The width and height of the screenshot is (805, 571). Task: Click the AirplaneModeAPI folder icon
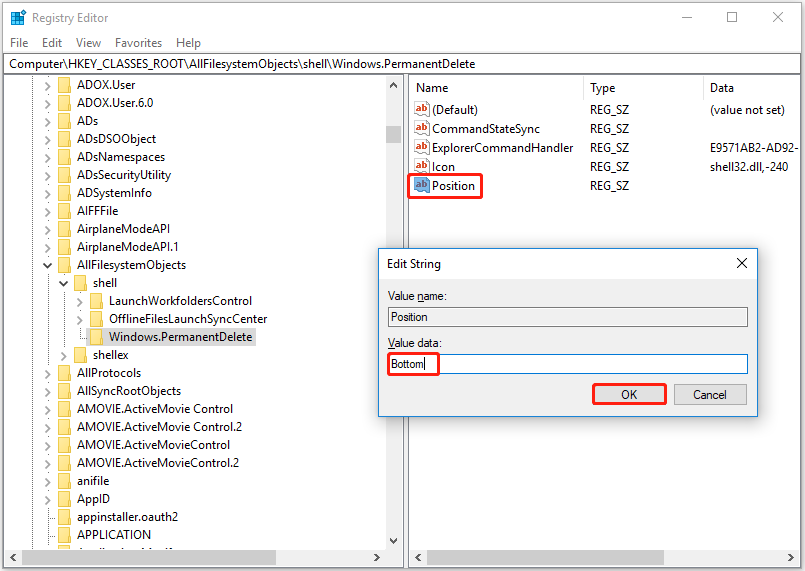coord(65,229)
